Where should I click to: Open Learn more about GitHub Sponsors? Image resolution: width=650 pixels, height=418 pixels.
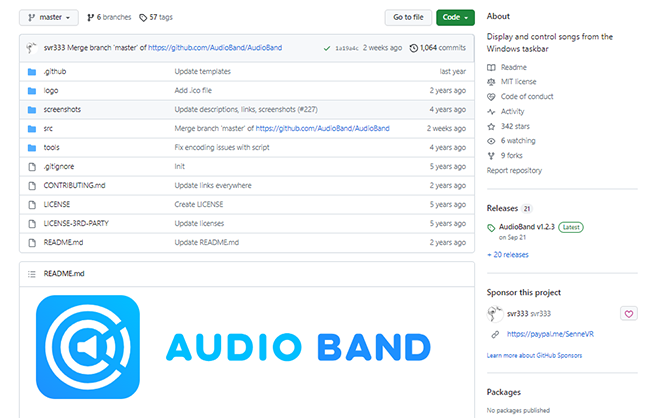534,356
